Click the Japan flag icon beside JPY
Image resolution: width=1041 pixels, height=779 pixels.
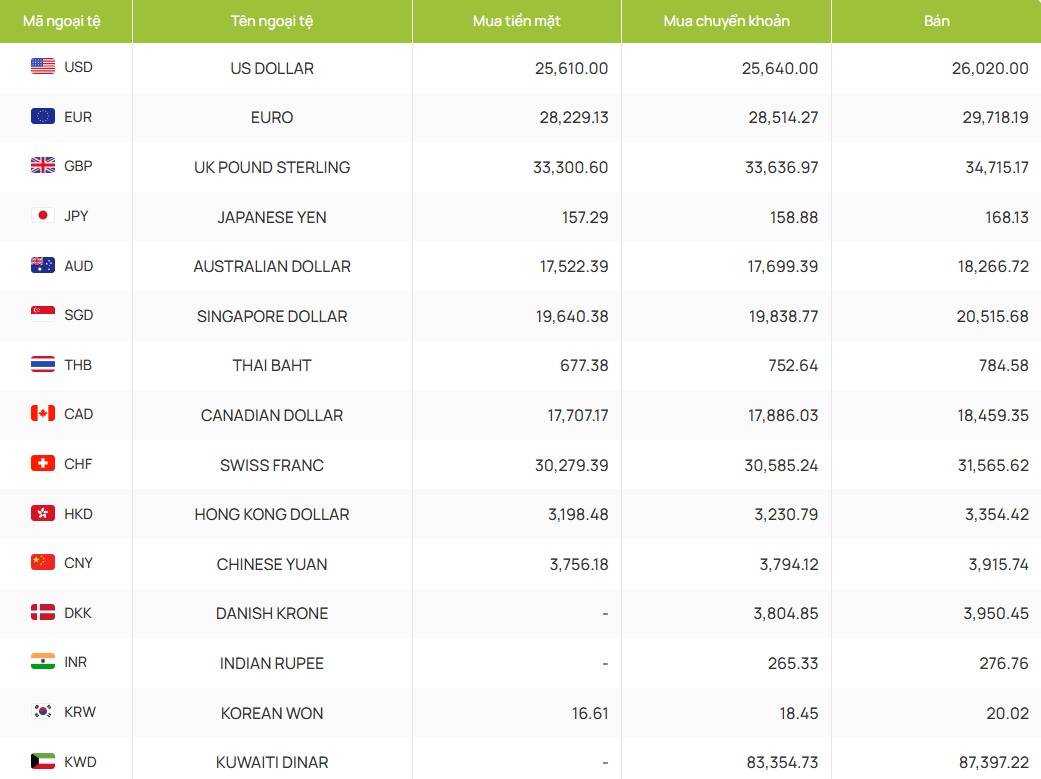tap(42, 215)
